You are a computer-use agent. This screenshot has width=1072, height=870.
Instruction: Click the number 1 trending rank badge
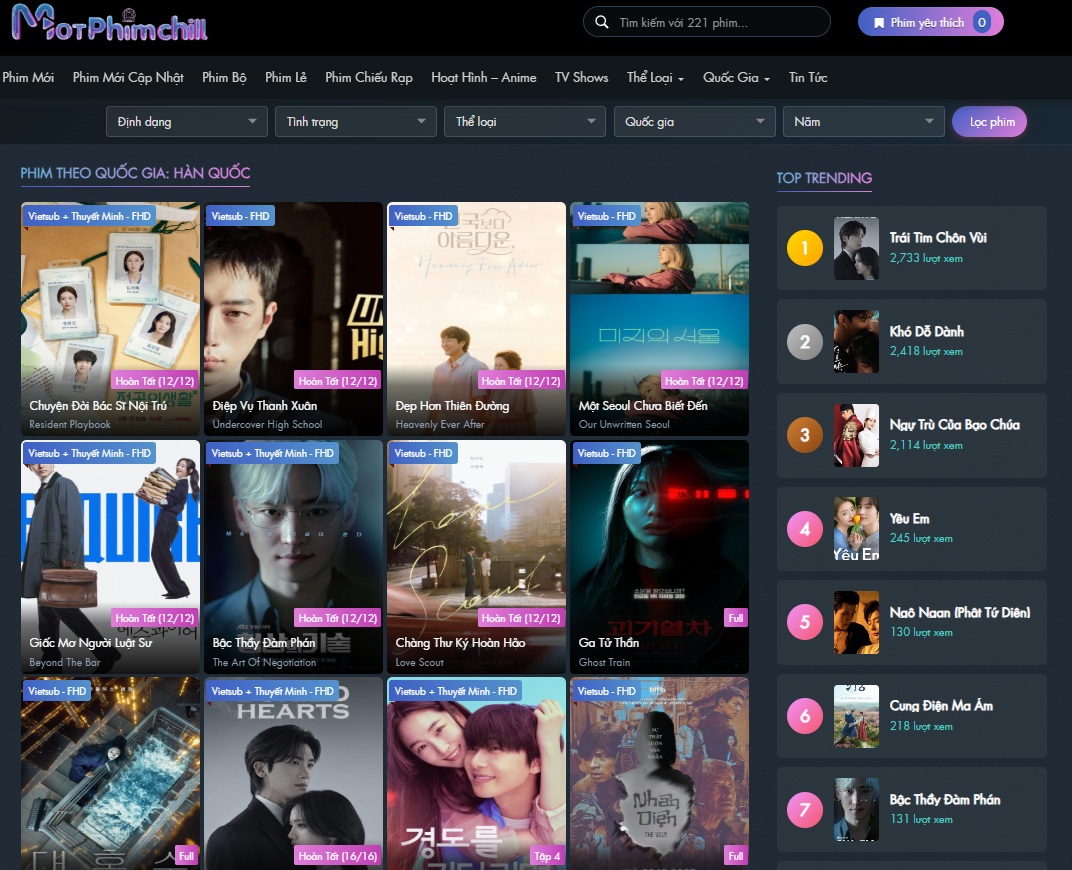tap(805, 248)
